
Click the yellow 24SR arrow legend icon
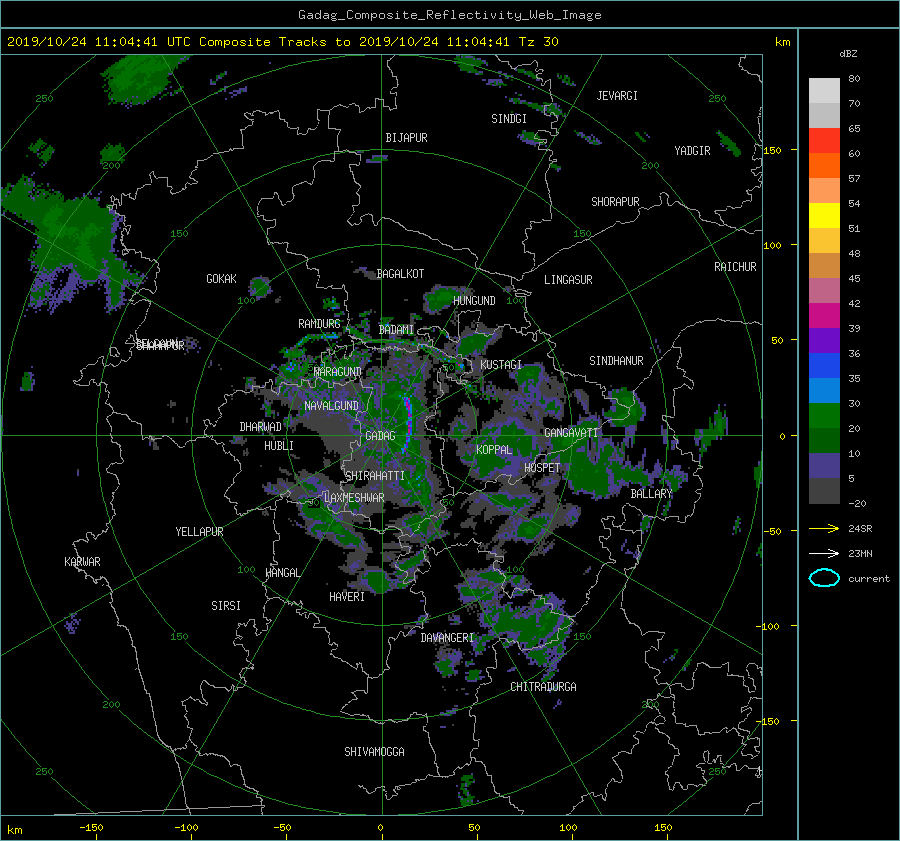(x=824, y=528)
